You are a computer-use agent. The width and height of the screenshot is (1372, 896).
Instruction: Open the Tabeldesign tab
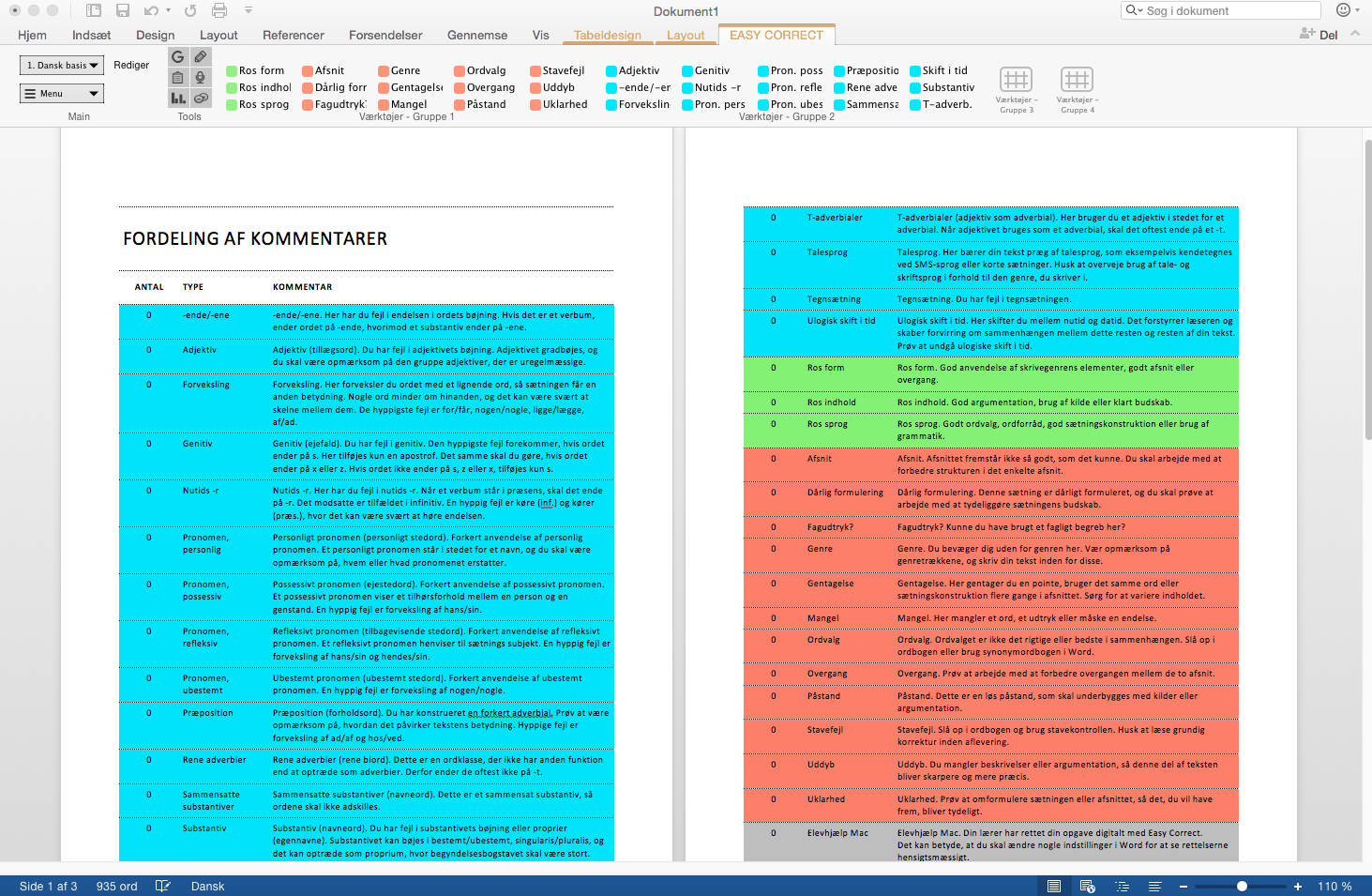(x=608, y=35)
